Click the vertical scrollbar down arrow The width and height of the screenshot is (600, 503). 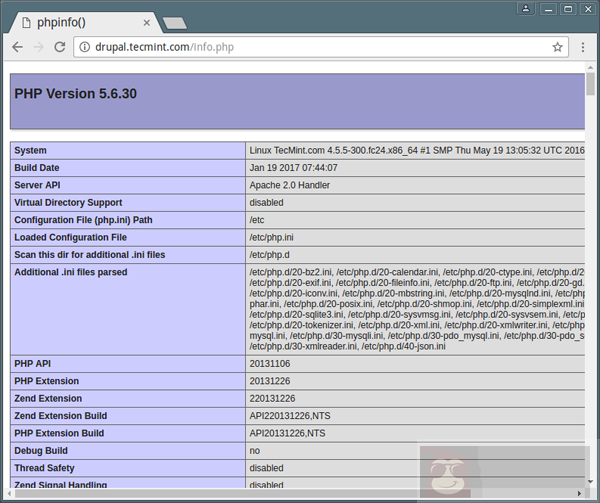click(x=590, y=482)
